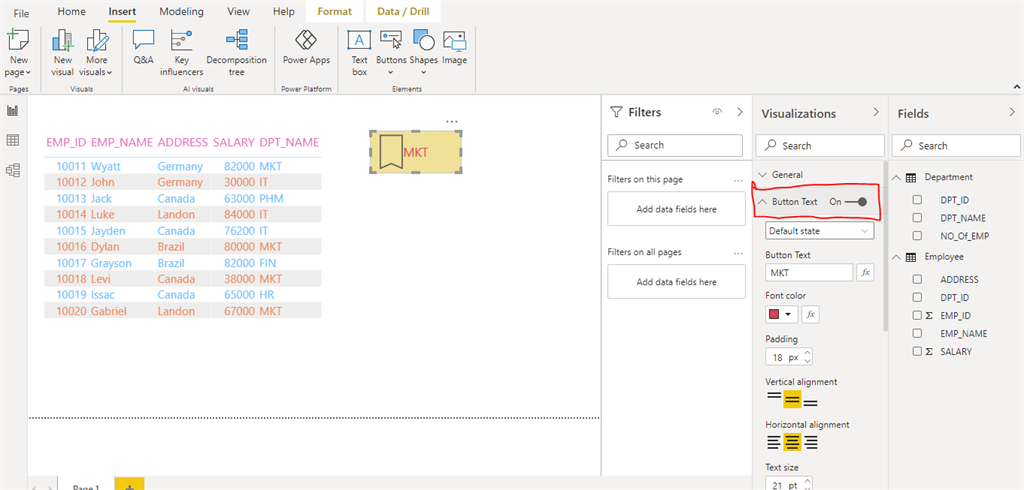The height and width of the screenshot is (490, 1024).
Task: Collapse the Button Text section chevron
Action: [x=763, y=202]
